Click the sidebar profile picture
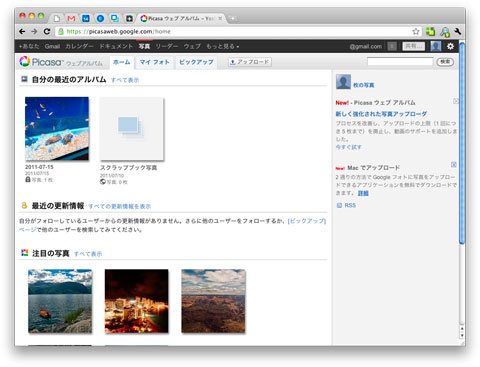 [343, 82]
